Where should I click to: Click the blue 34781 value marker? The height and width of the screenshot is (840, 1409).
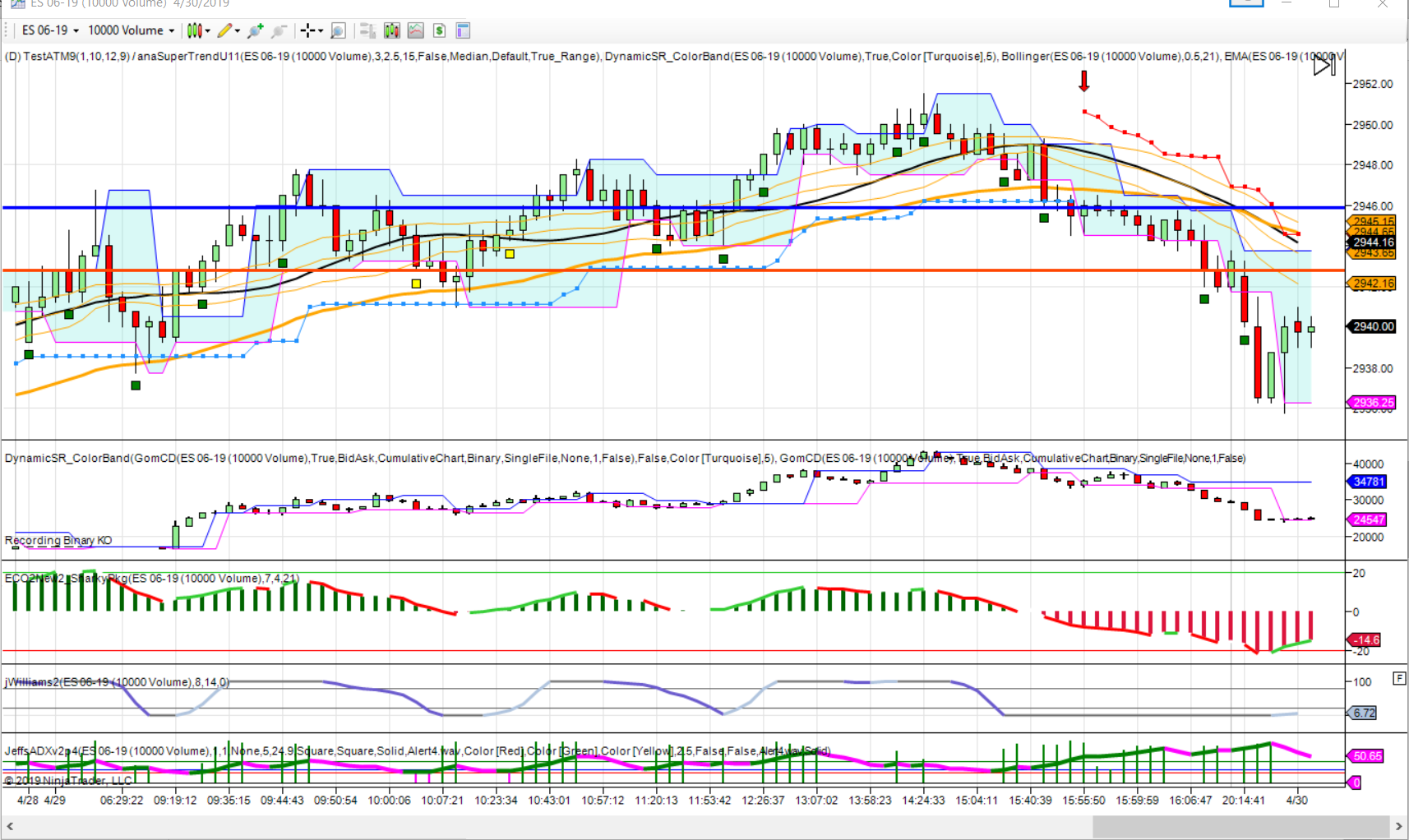[x=1369, y=482]
